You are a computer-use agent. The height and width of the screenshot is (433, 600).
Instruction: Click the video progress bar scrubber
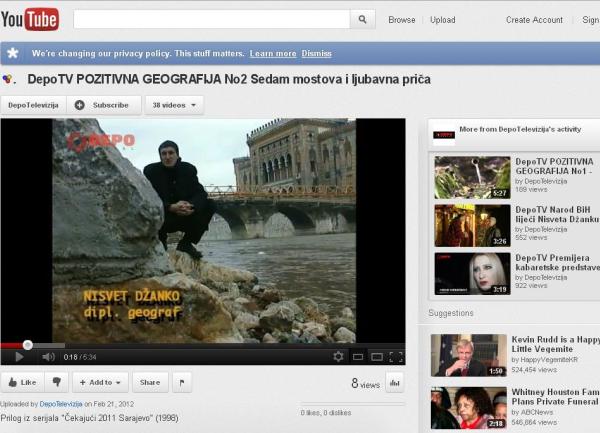click(27, 345)
